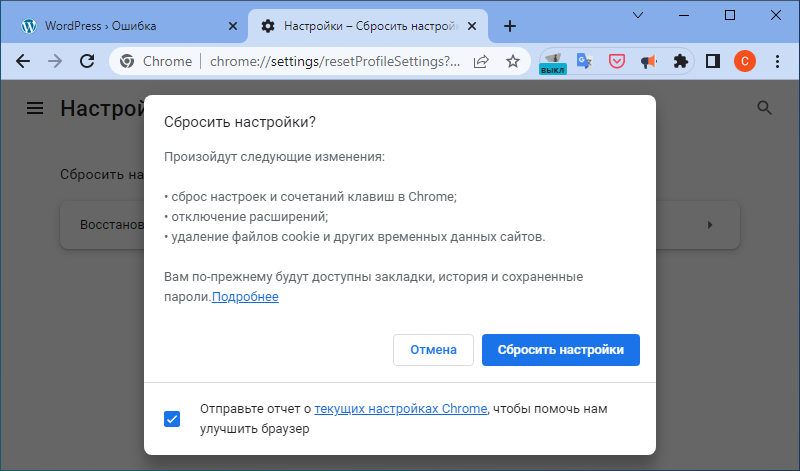Close the Настройки settings tab
Viewport: 800px width, 471px height.
click(x=472, y=26)
